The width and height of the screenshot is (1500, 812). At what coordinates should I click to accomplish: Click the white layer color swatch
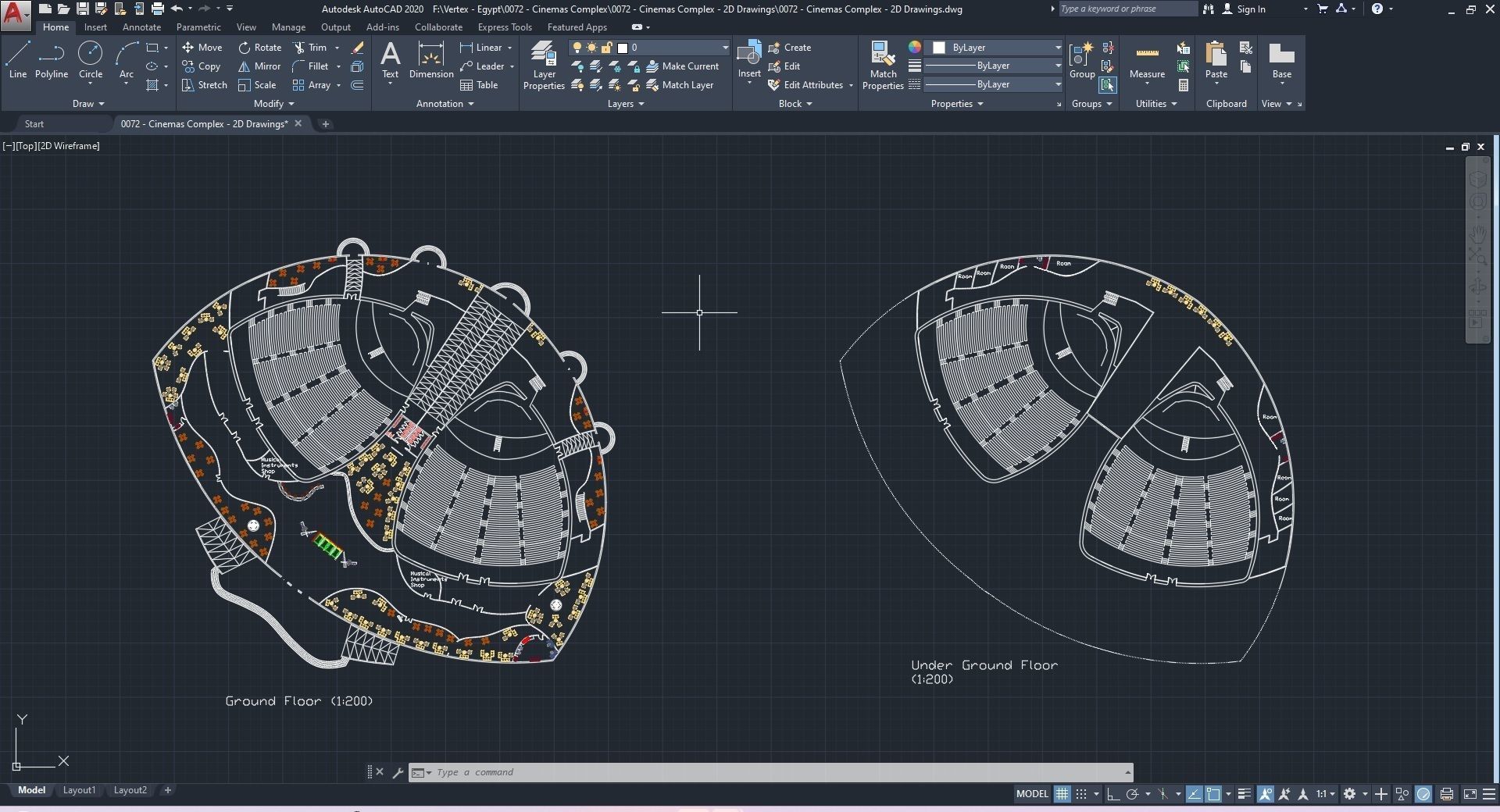point(623,48)
